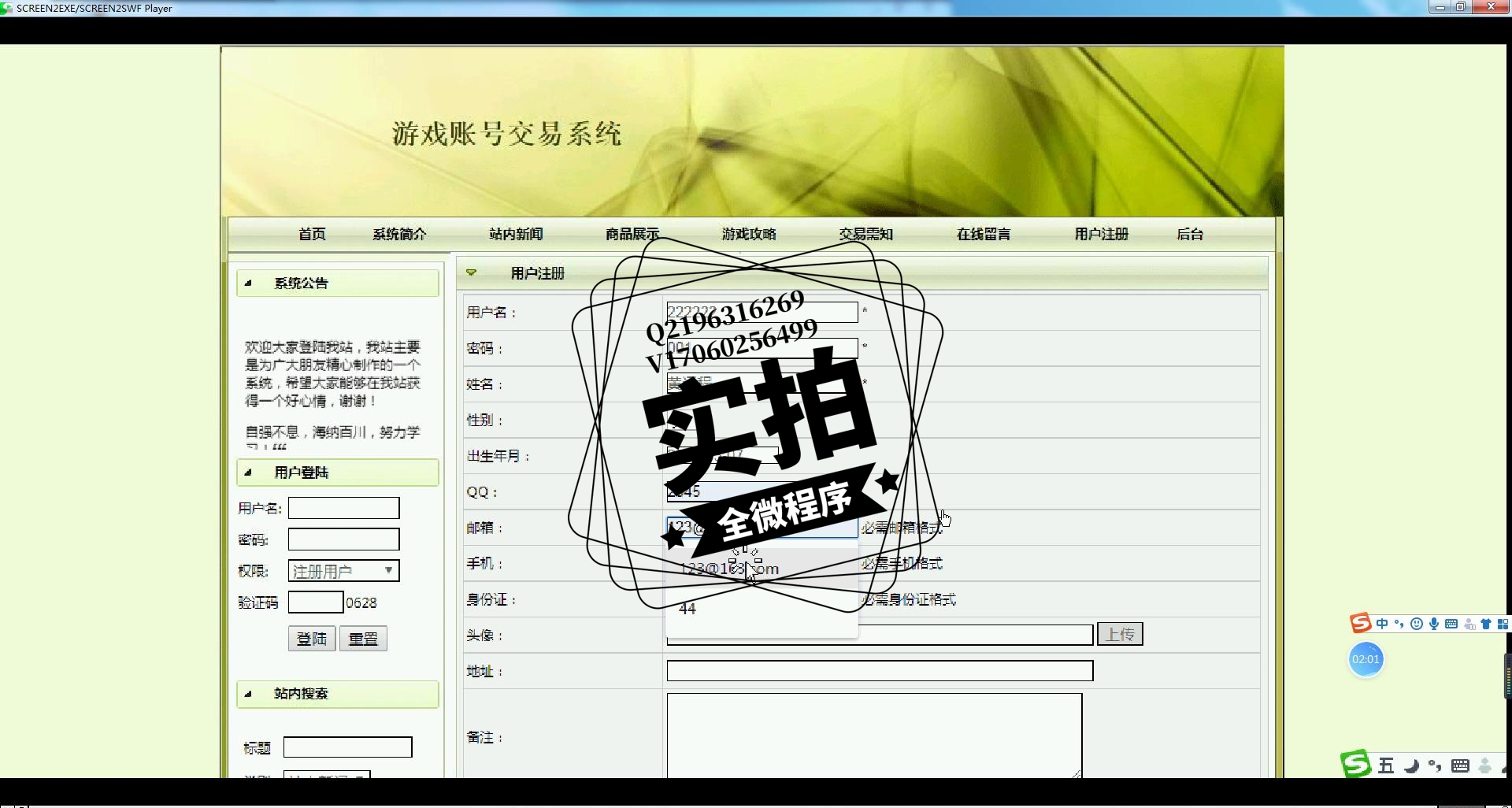The height and width of the screenshot is (808, 1512).
Task: Collapse the 系统公告 panel triangle
Action: pos(248,283)
